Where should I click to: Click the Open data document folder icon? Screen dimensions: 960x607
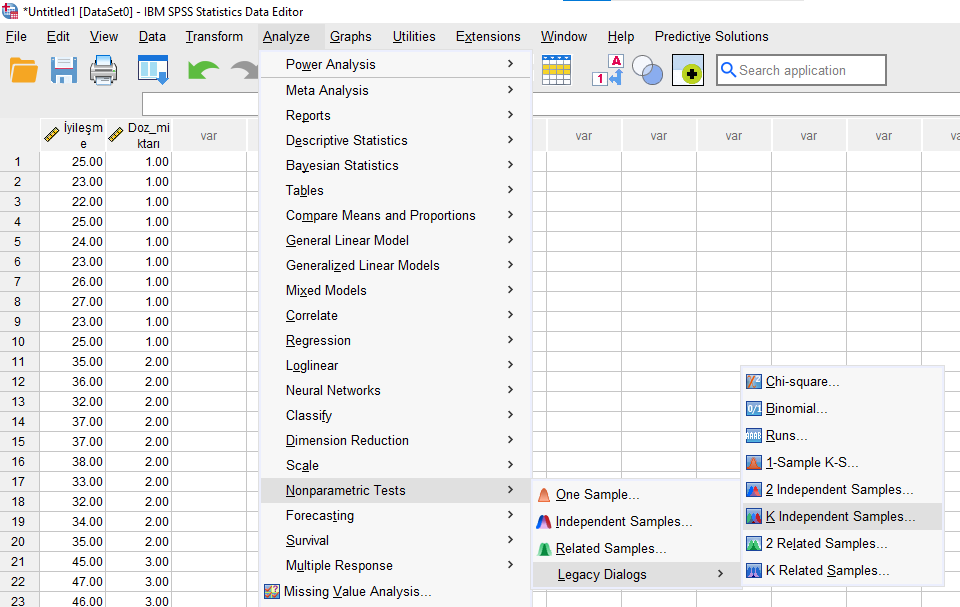[x=24, y=70]
